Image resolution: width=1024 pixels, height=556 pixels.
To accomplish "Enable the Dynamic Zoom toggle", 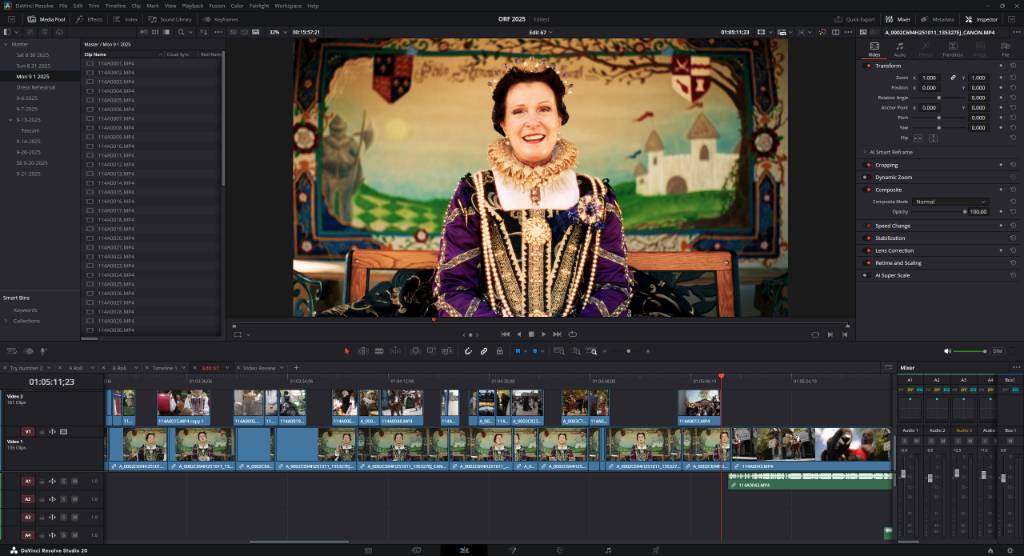I will coord(865,177).
